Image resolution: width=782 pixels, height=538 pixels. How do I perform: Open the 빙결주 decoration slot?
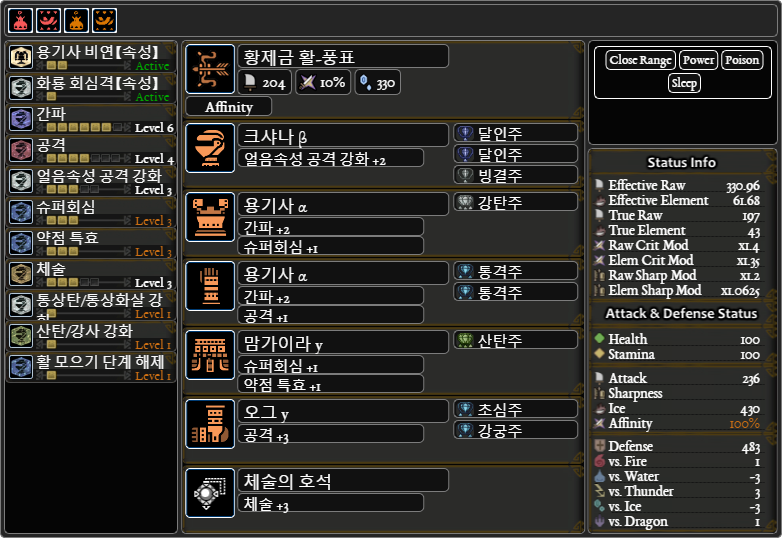tap(516, 175)
